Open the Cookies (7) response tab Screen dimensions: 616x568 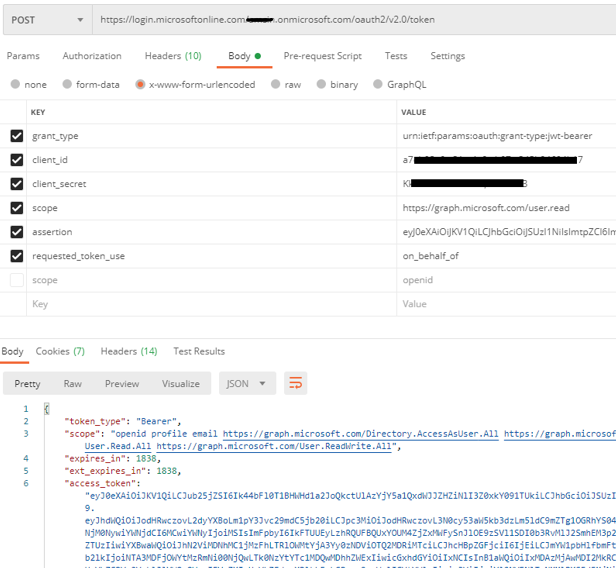click(x=60, y=352)
